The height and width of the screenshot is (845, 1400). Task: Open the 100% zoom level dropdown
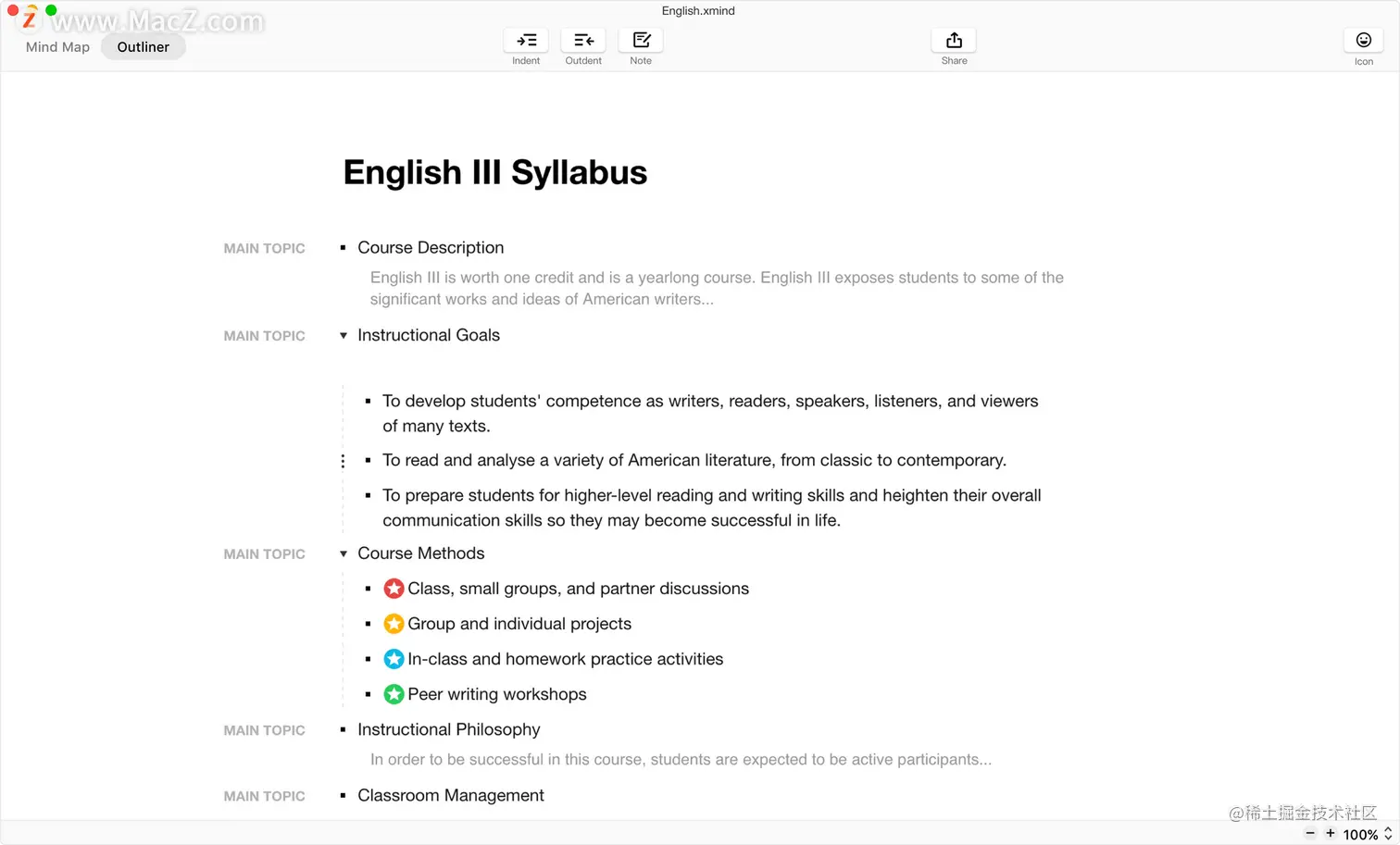pyautogui.click(x=1368, y=834)
